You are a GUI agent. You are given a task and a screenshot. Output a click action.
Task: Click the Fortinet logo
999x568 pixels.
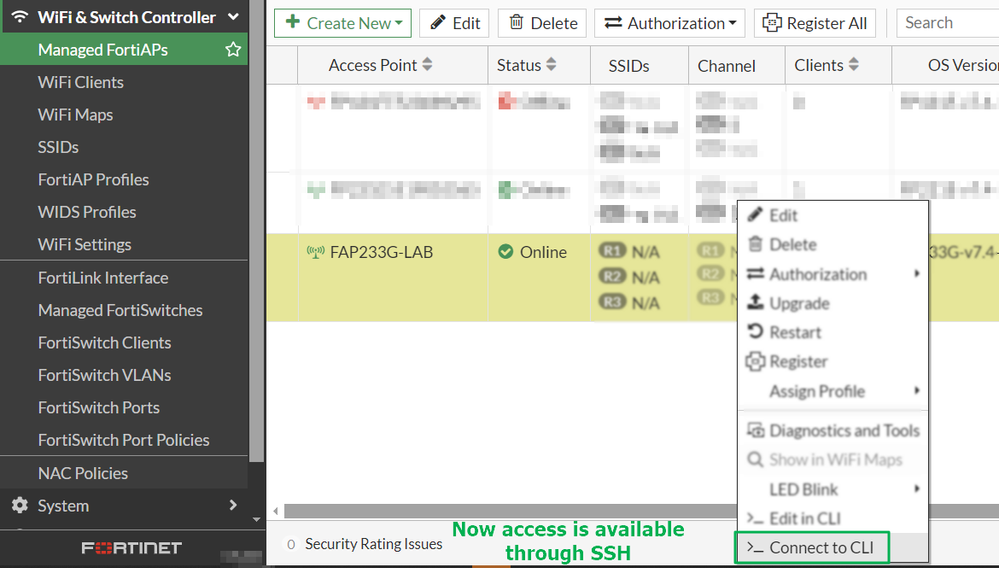point(131,548)
